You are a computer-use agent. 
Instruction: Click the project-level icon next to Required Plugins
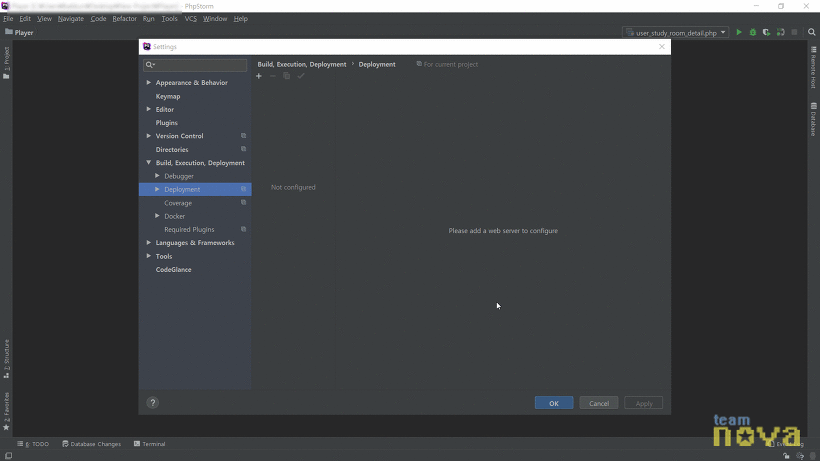(244, 229)
